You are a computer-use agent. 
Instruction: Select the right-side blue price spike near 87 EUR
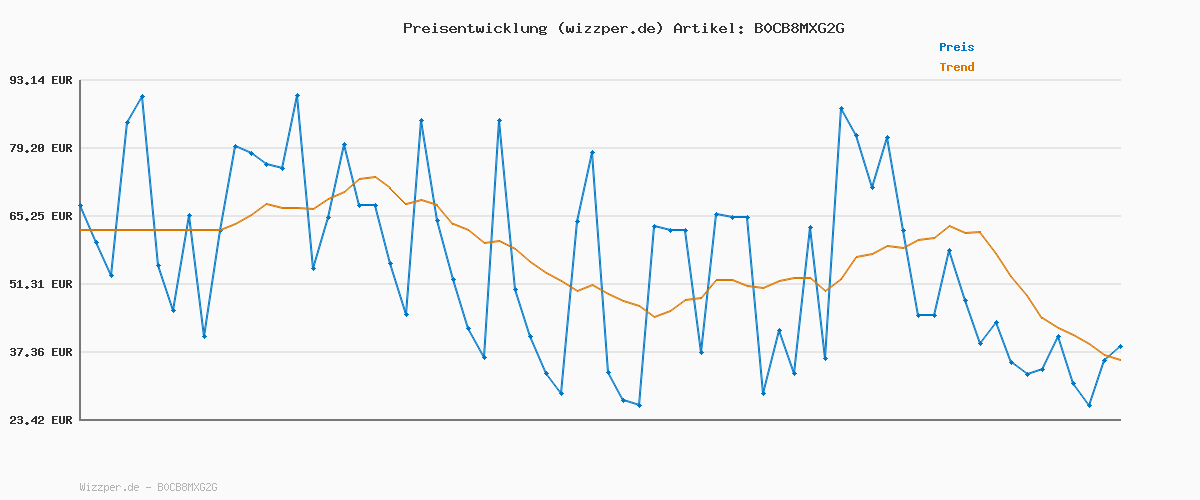pos(841,108)
